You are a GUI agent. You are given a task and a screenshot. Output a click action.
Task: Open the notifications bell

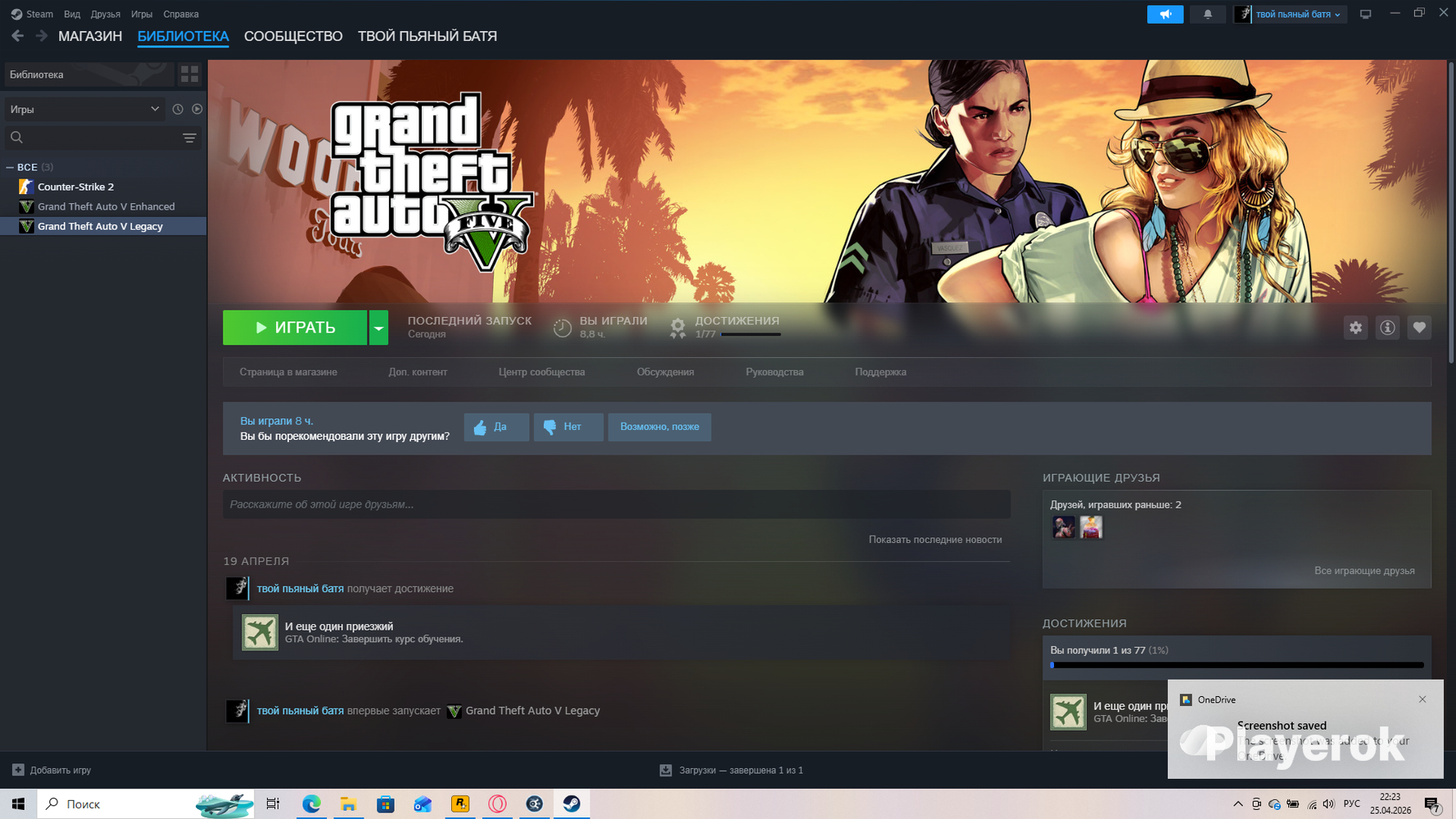click(x=1207, y=14)
